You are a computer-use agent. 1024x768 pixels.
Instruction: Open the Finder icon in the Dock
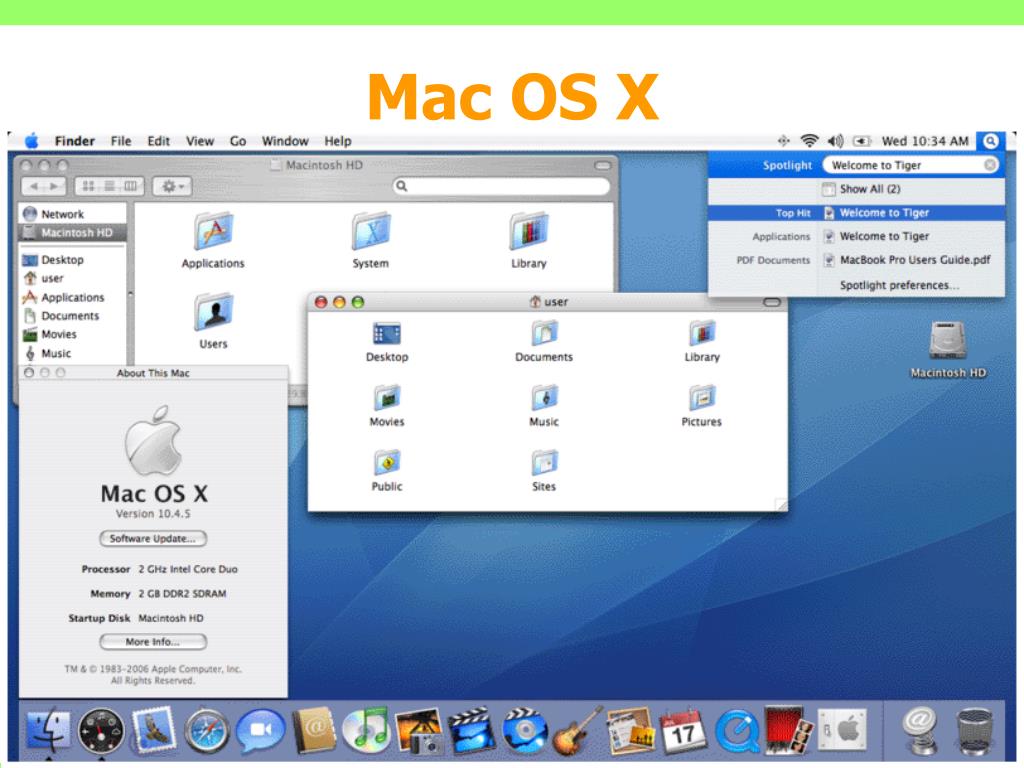(48, 730)
